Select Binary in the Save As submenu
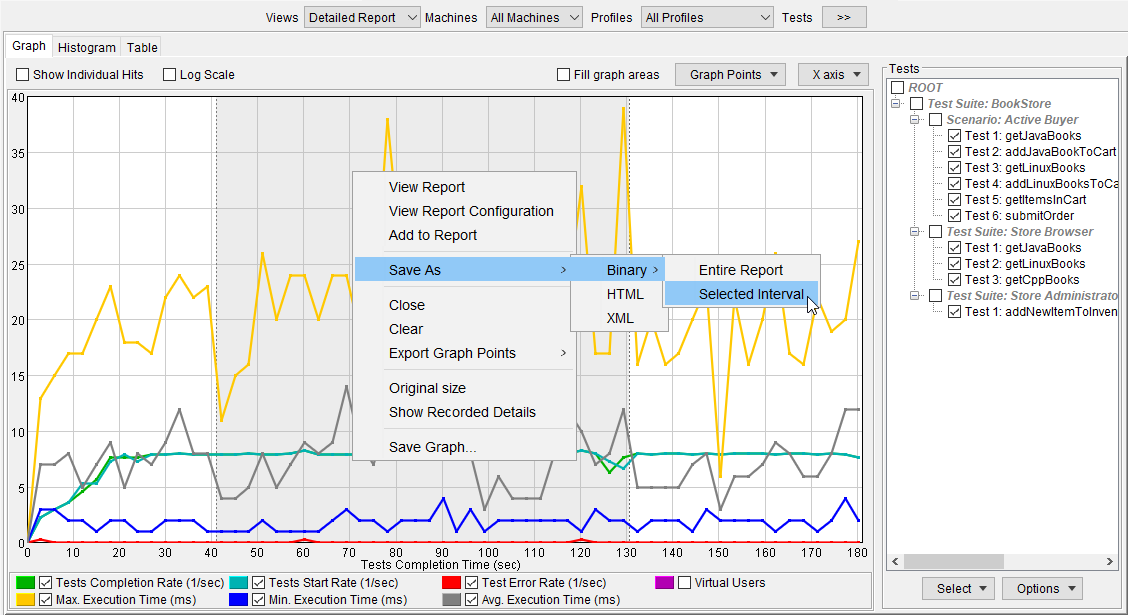This screenshot has width=1128, height=615. pos(619,270)
